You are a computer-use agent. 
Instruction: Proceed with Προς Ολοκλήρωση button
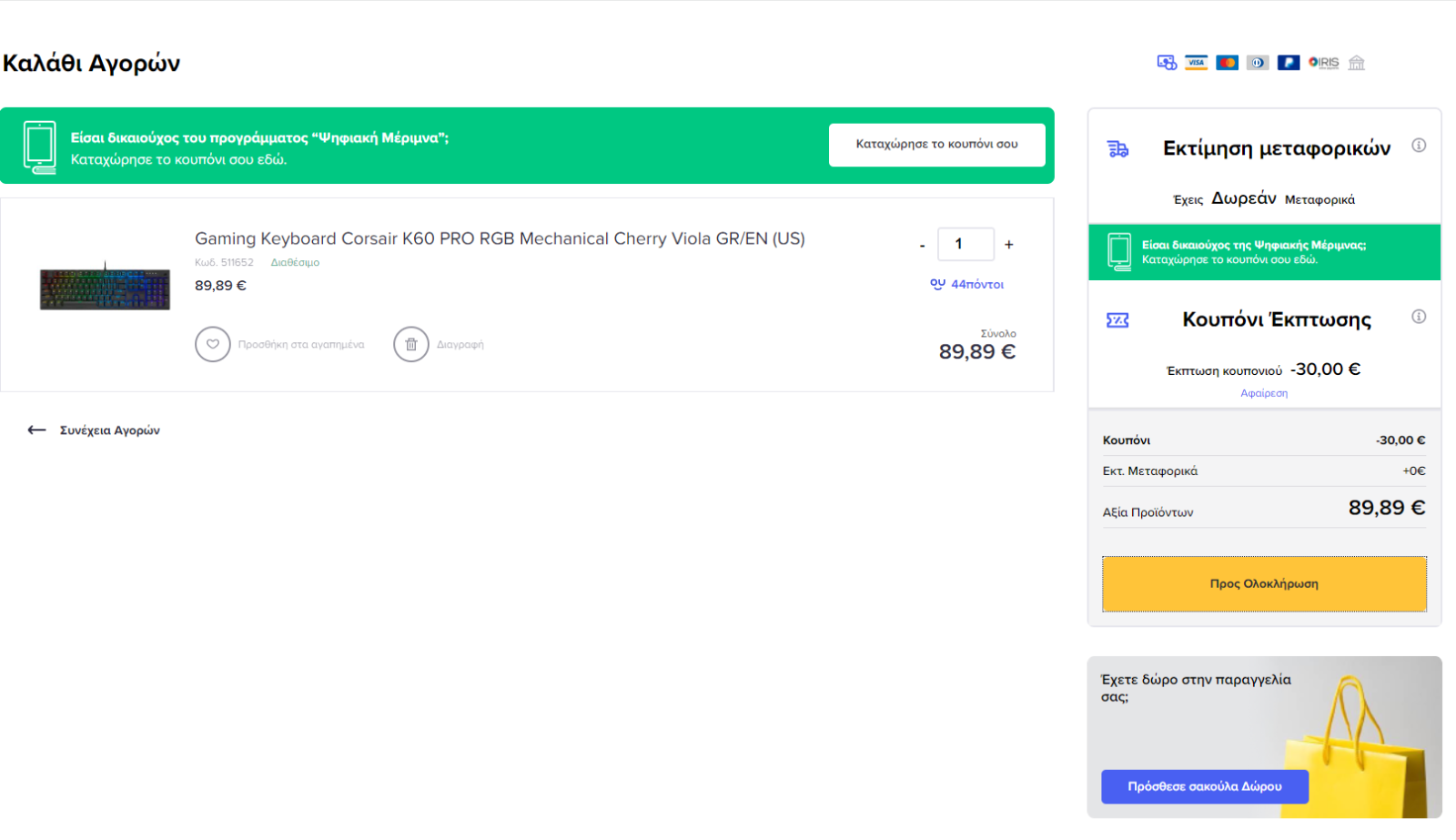tap(1264, 583)
